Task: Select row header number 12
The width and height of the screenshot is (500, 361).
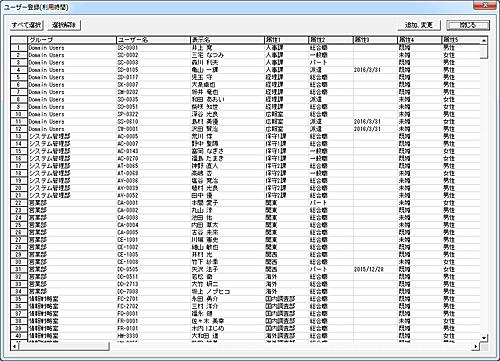Action: [19, 129]
